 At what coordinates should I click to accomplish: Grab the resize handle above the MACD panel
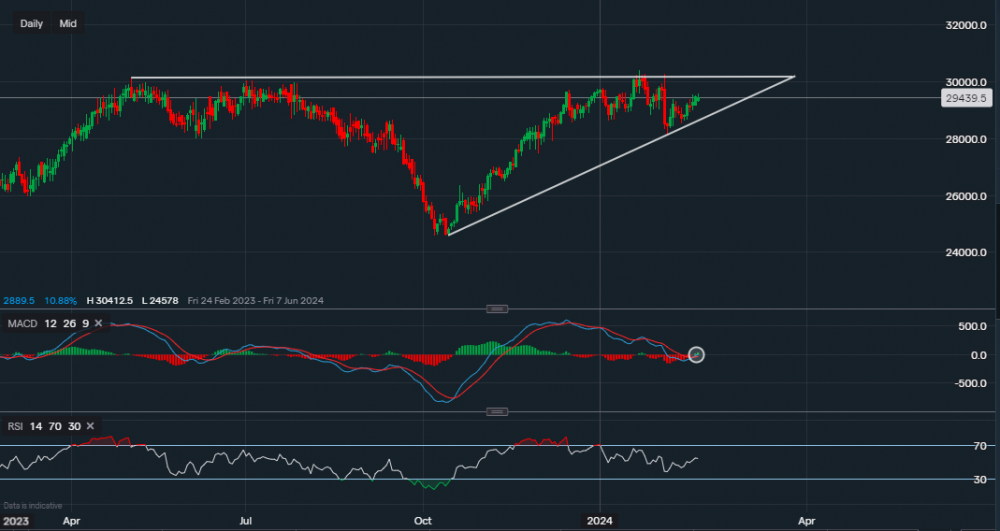tap(496, 308)
